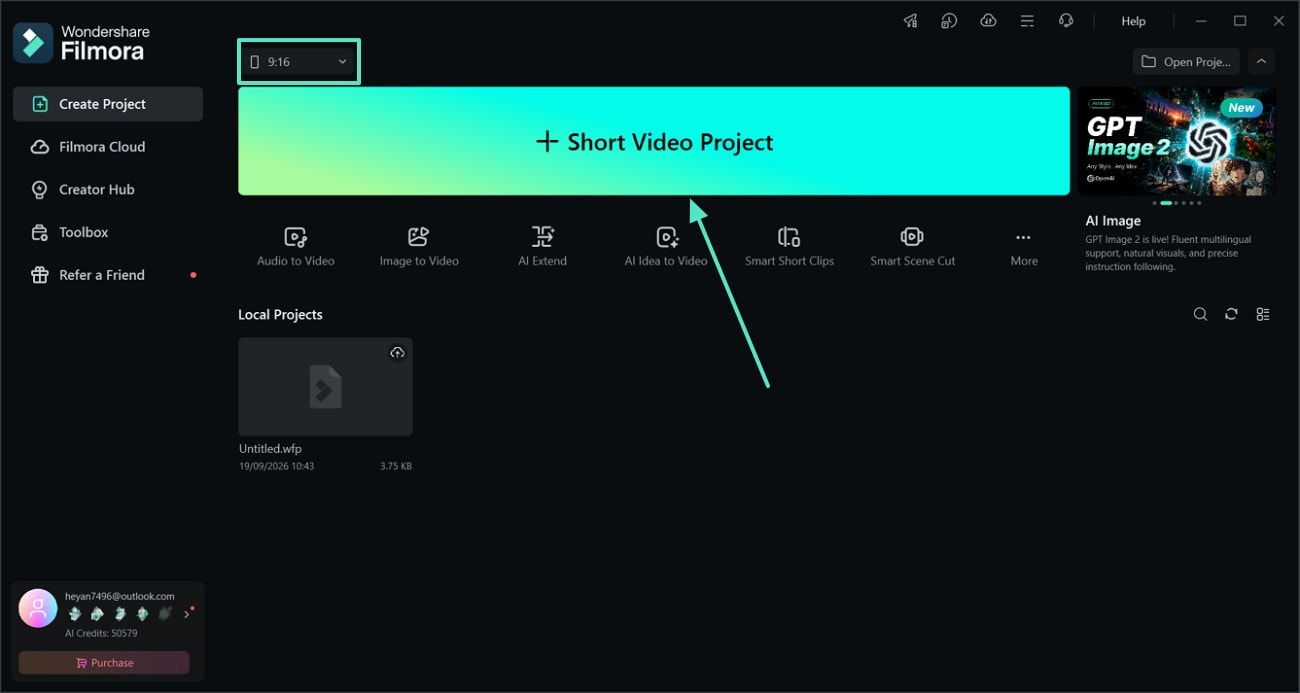Viewport: 1300px width, 693px height.
Task: Expand account badges with the right chevron
Action: pyautogui.click(x=186, y=614)
